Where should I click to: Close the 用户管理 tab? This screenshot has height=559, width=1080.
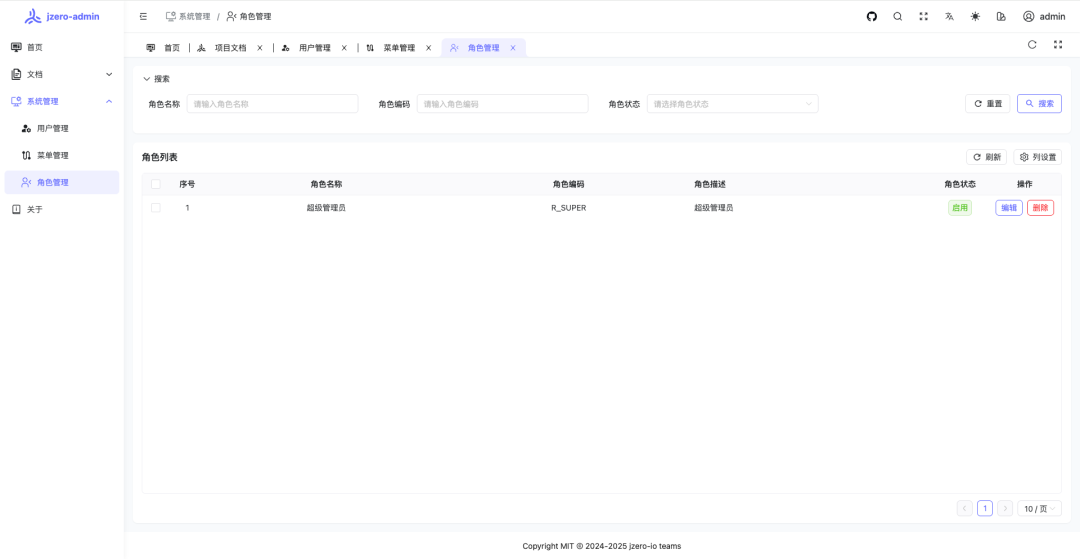(x=344, y=48)
